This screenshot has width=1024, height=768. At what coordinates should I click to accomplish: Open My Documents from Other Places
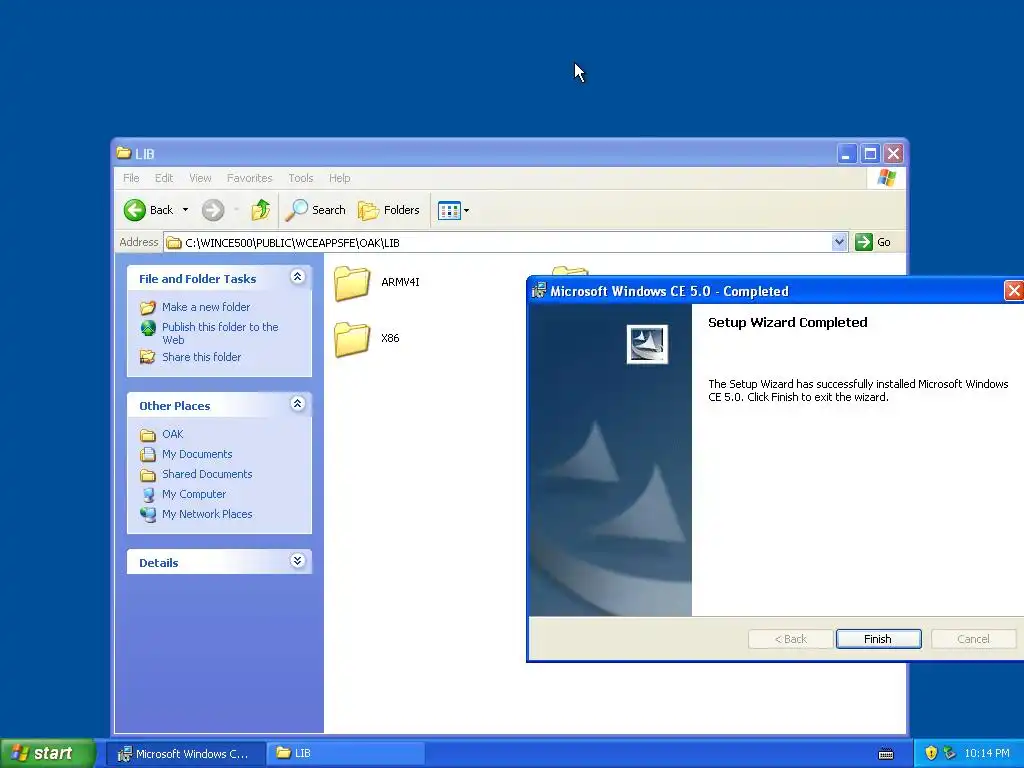click(x=197, y=455)
